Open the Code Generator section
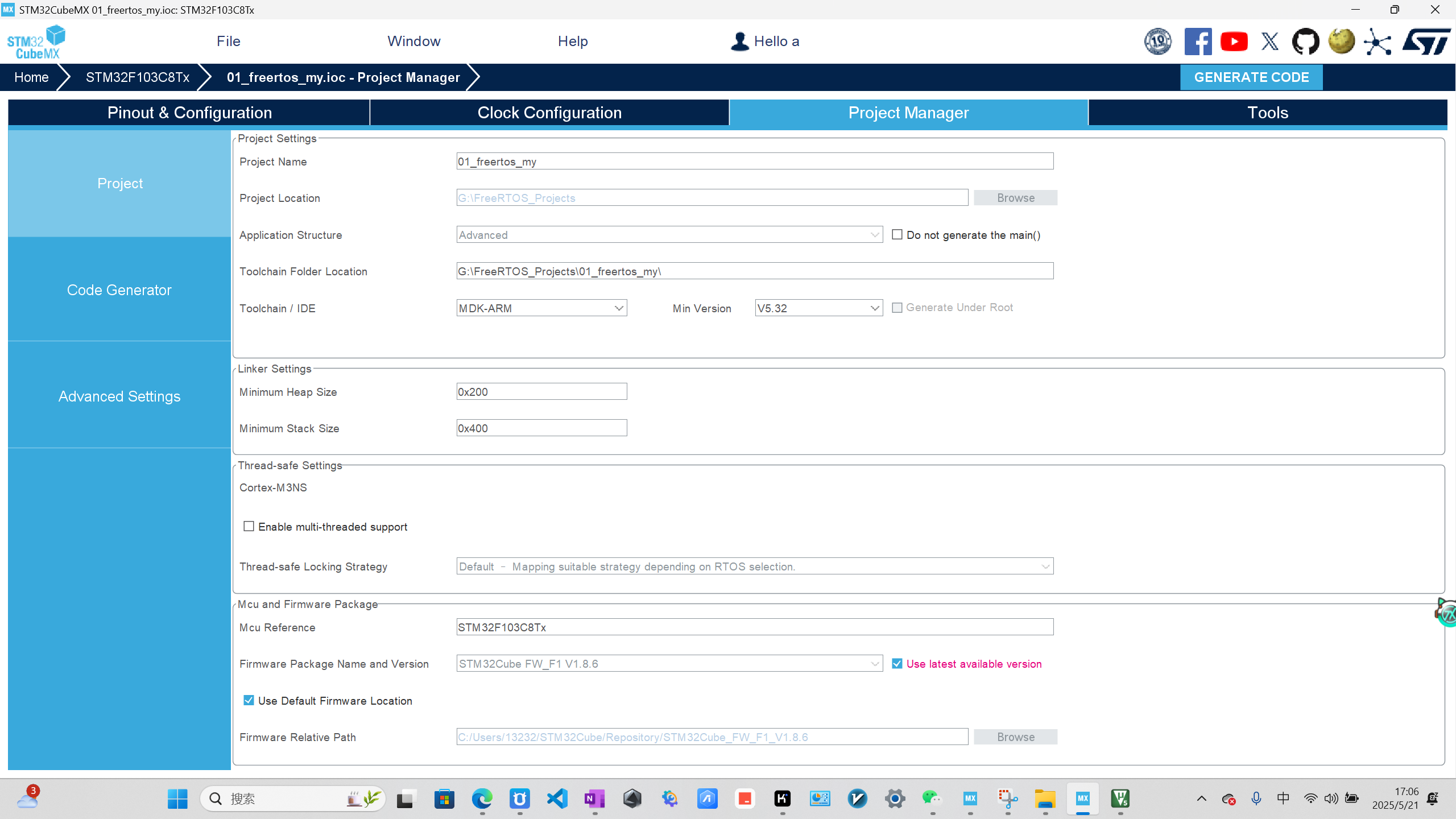This screenshot has width=1456, height=819. tap(119, 290)
